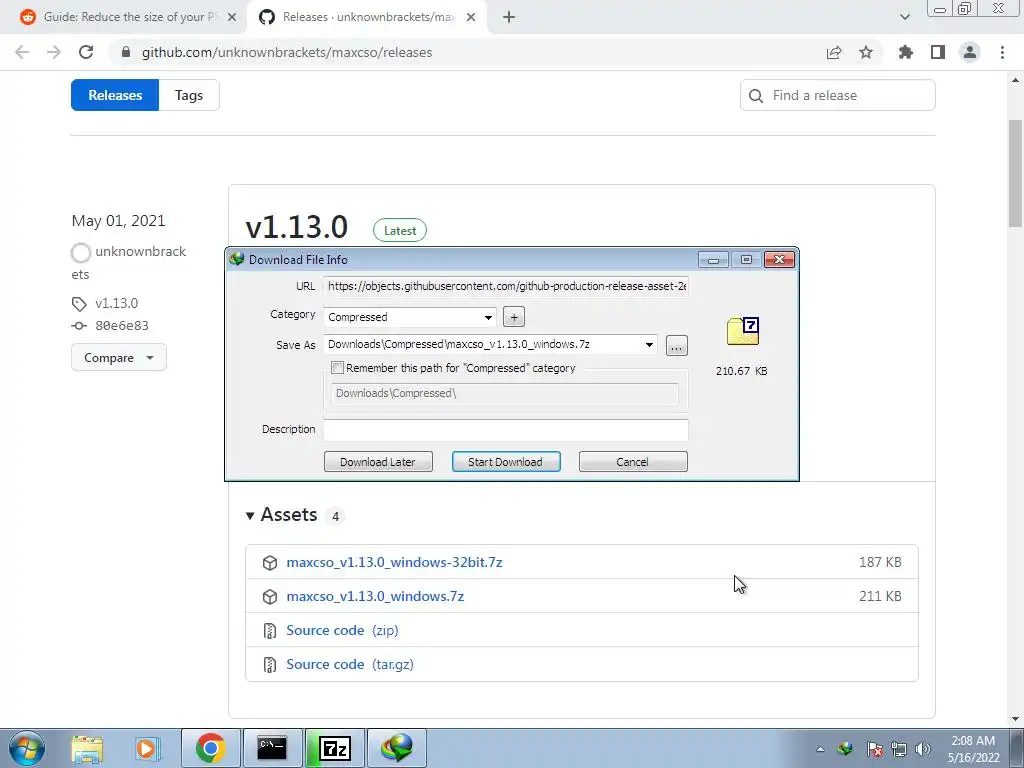The image size is (1024, 768).
Task: Share this page via the share icon
Action: click(x=834, y=52)
